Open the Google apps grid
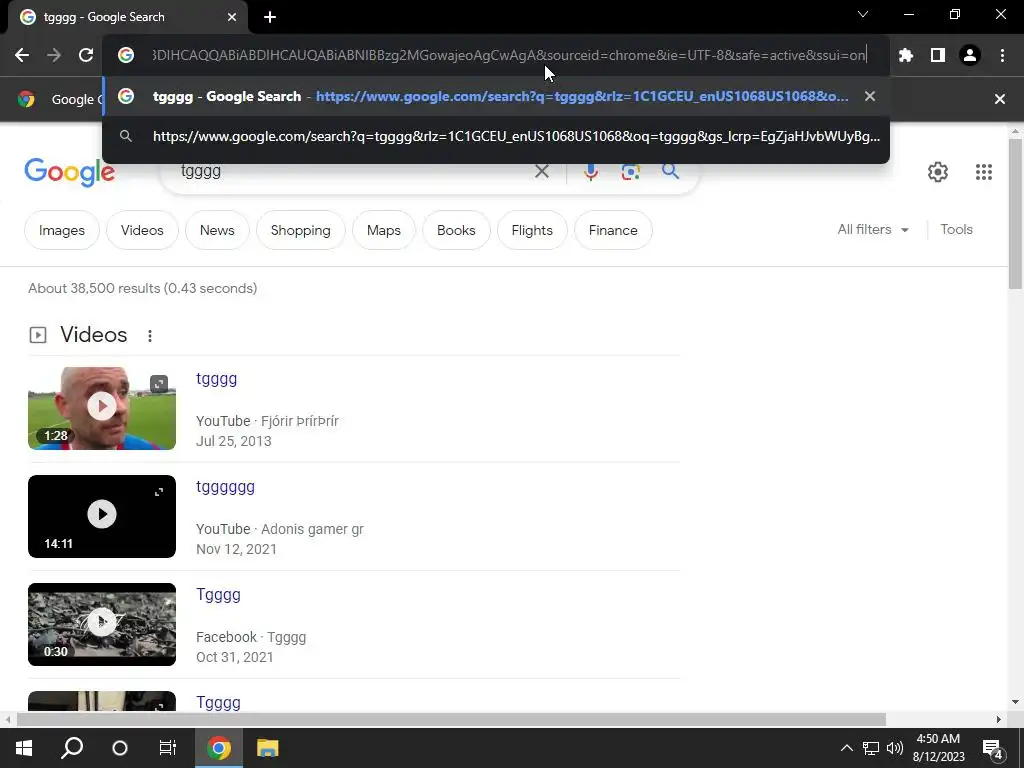 tap(984, 172)
